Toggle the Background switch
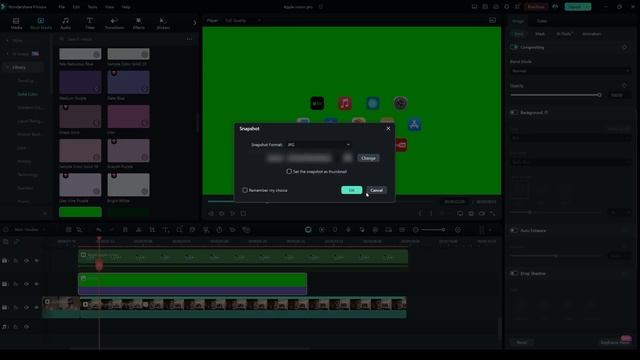The image size is (640, 360). (x=514, y=112)
